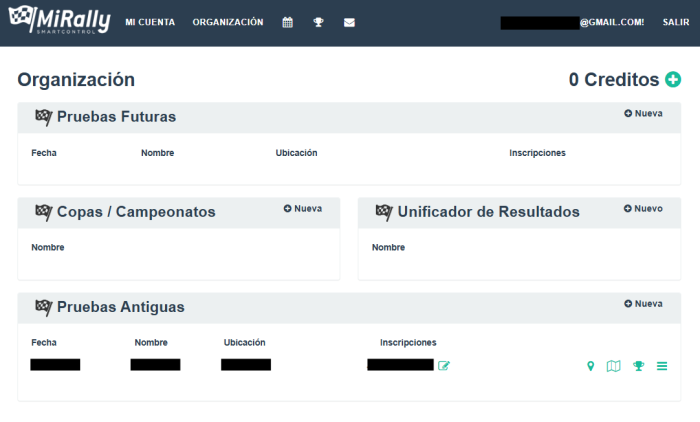700x422 pixels.
Task: Click the MiRally SmartControl logo
Action: pos(58,22)
